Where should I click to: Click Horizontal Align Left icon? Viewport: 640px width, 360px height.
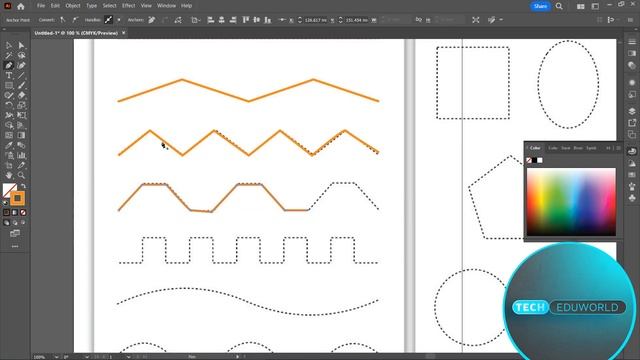coord(211,20)
